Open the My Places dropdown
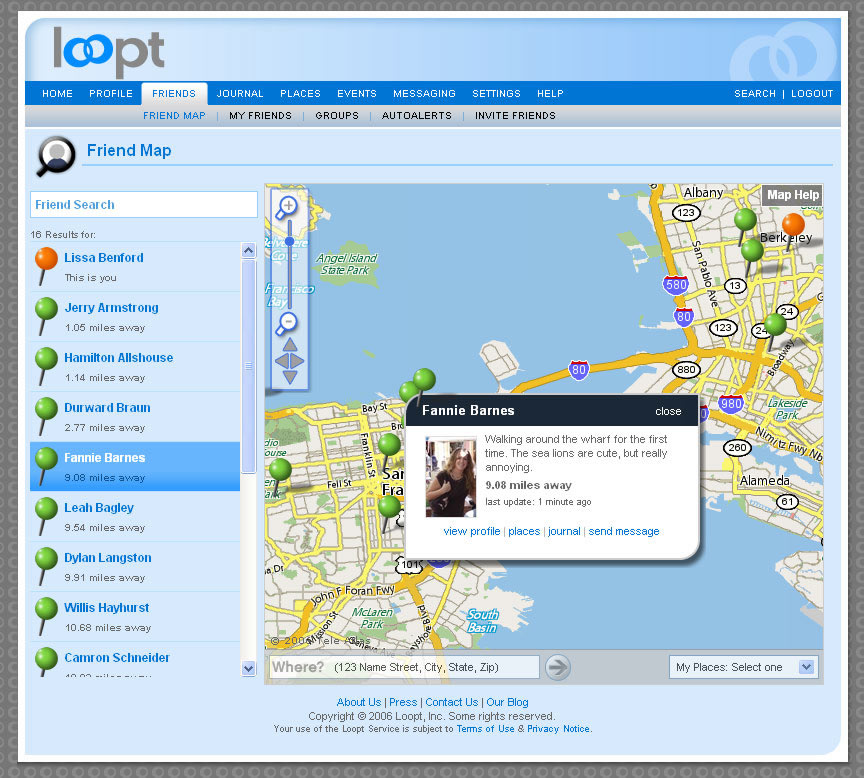Screen dimensions: 864x778 point(743,667)
